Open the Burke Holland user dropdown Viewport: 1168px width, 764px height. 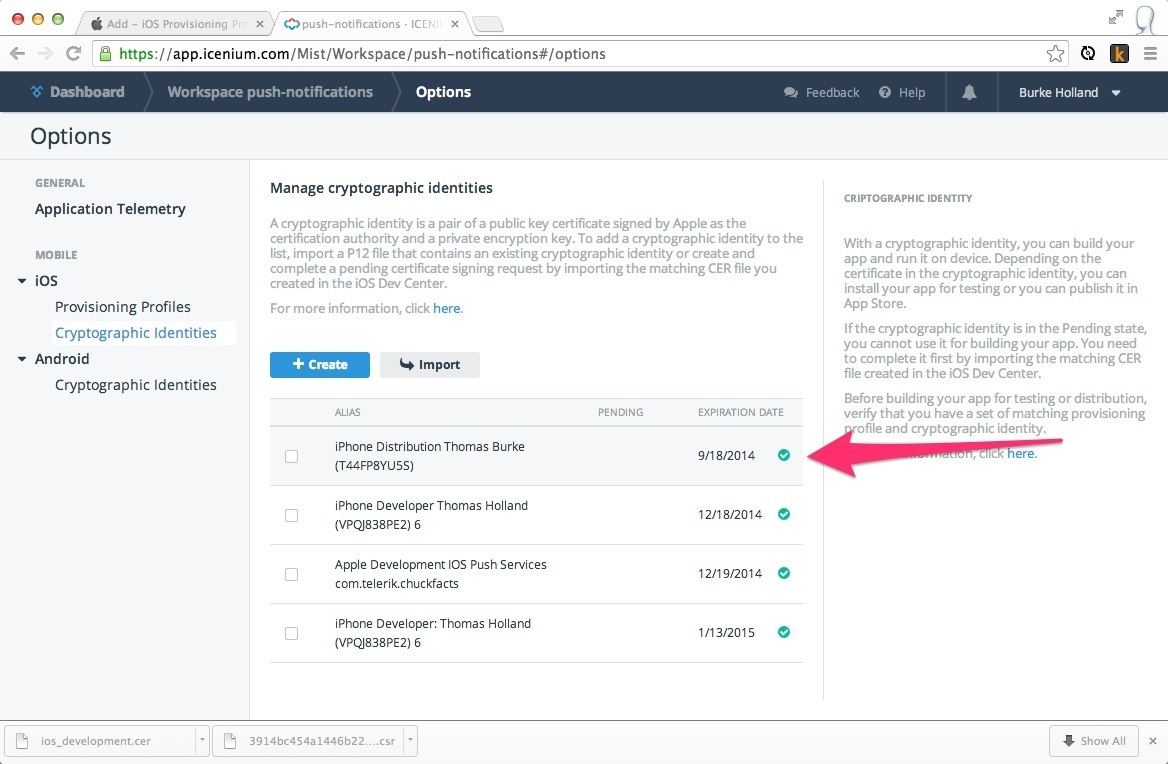tap(1069, 92)
